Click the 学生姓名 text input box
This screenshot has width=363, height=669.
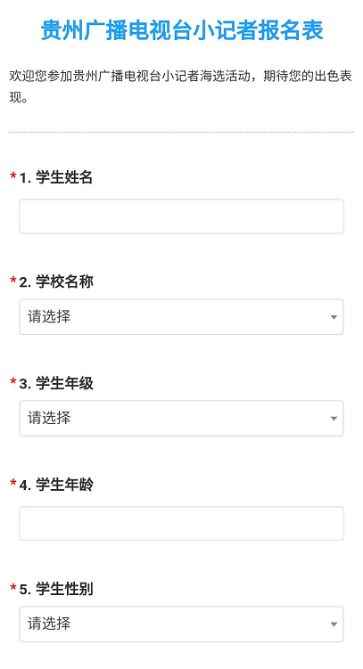181,216
